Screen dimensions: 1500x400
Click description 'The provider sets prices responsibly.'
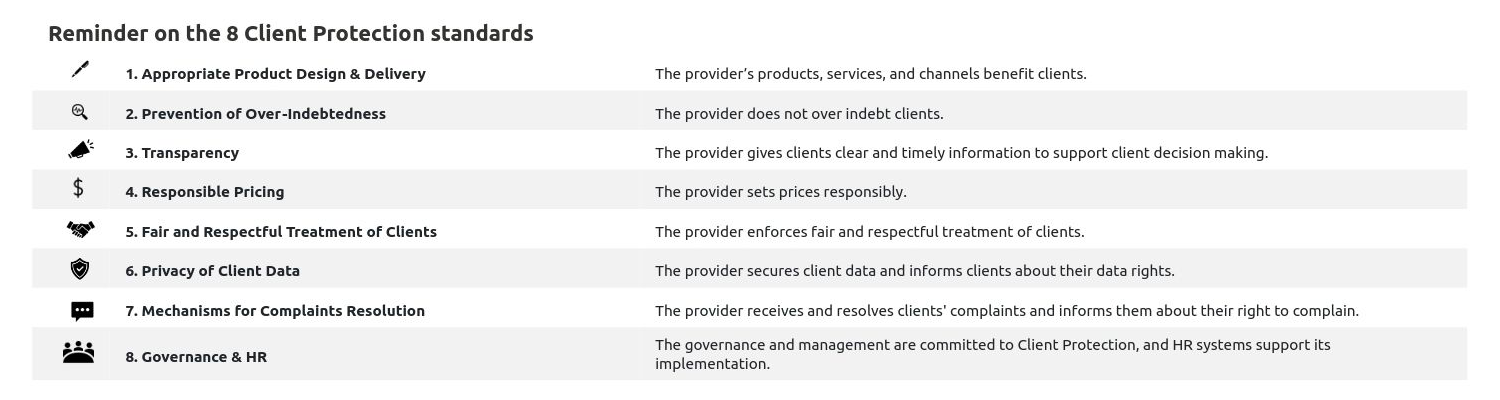[x=780, y=192]
